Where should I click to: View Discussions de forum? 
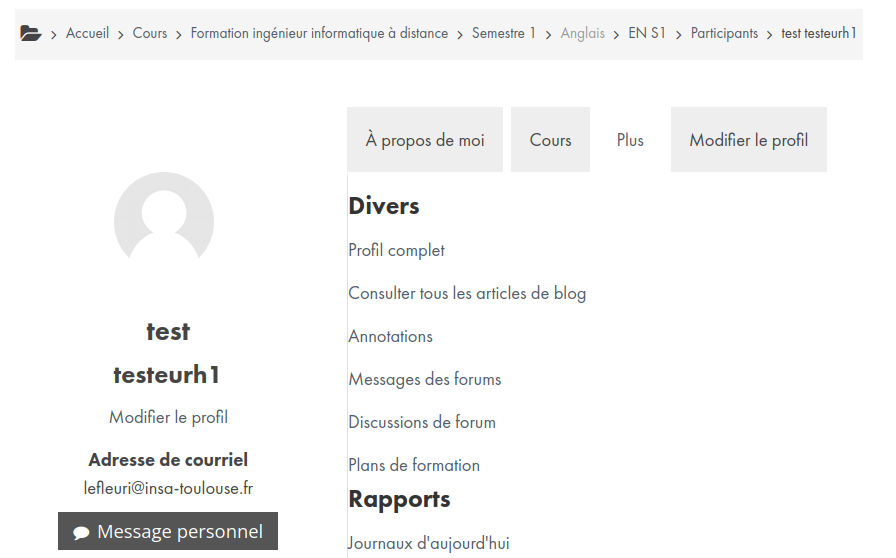point(422,422)
